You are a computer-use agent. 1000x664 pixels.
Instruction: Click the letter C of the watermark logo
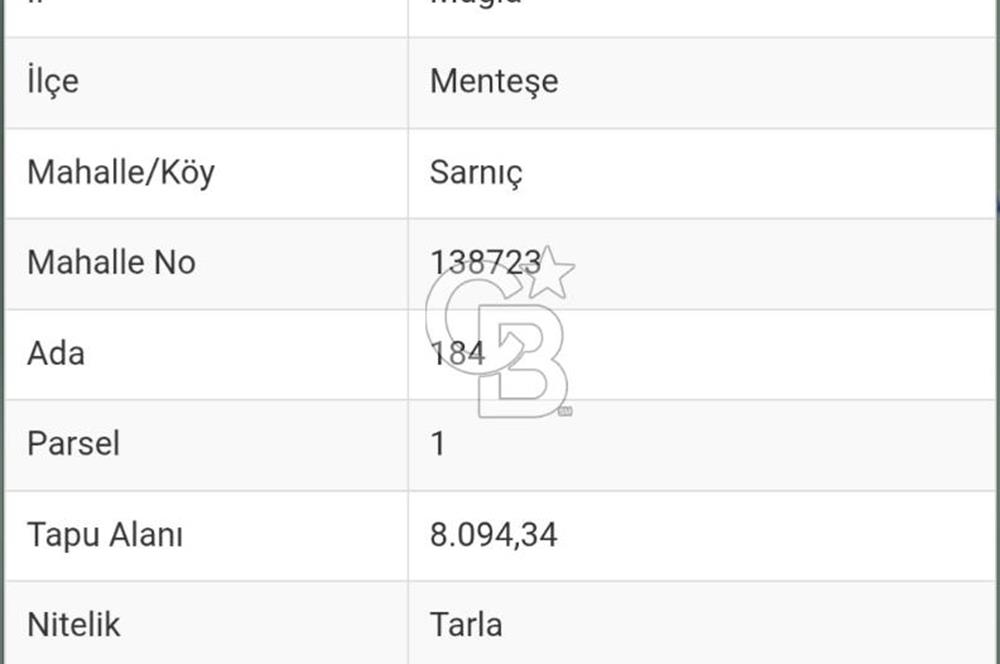click(450, 318)
